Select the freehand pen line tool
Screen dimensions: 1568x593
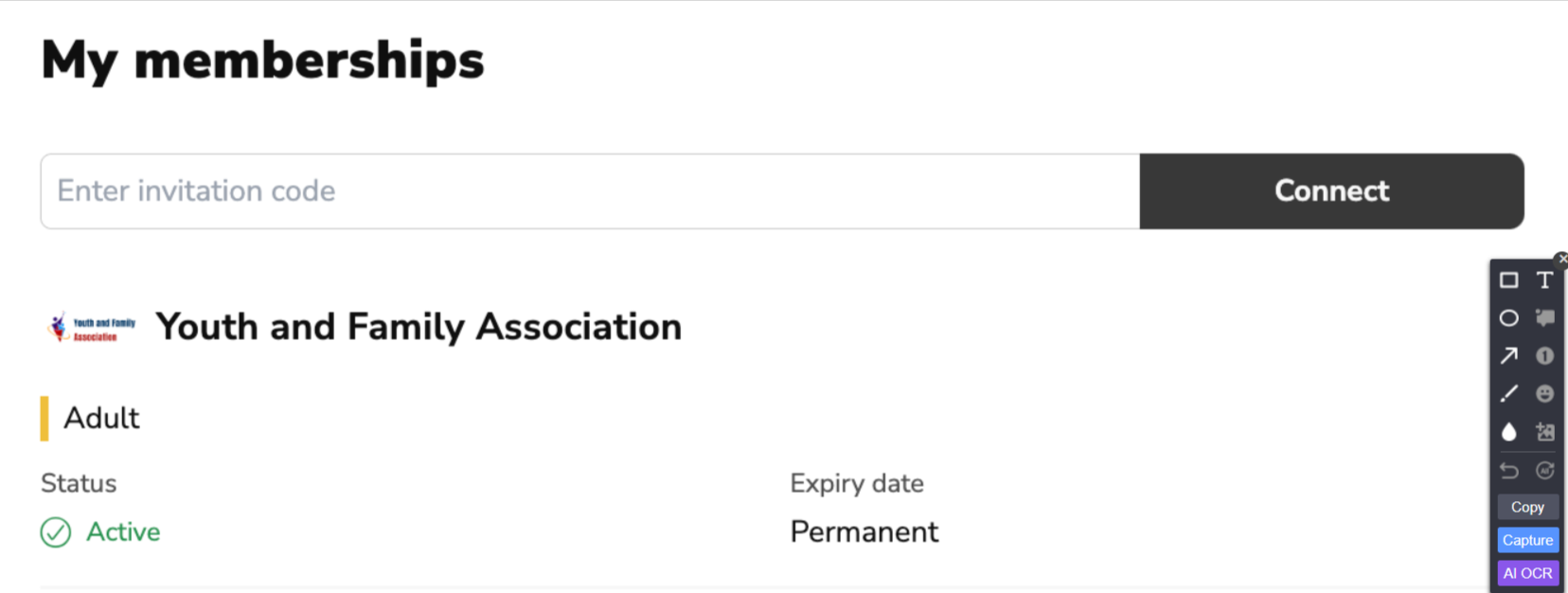coord(1509,394)
